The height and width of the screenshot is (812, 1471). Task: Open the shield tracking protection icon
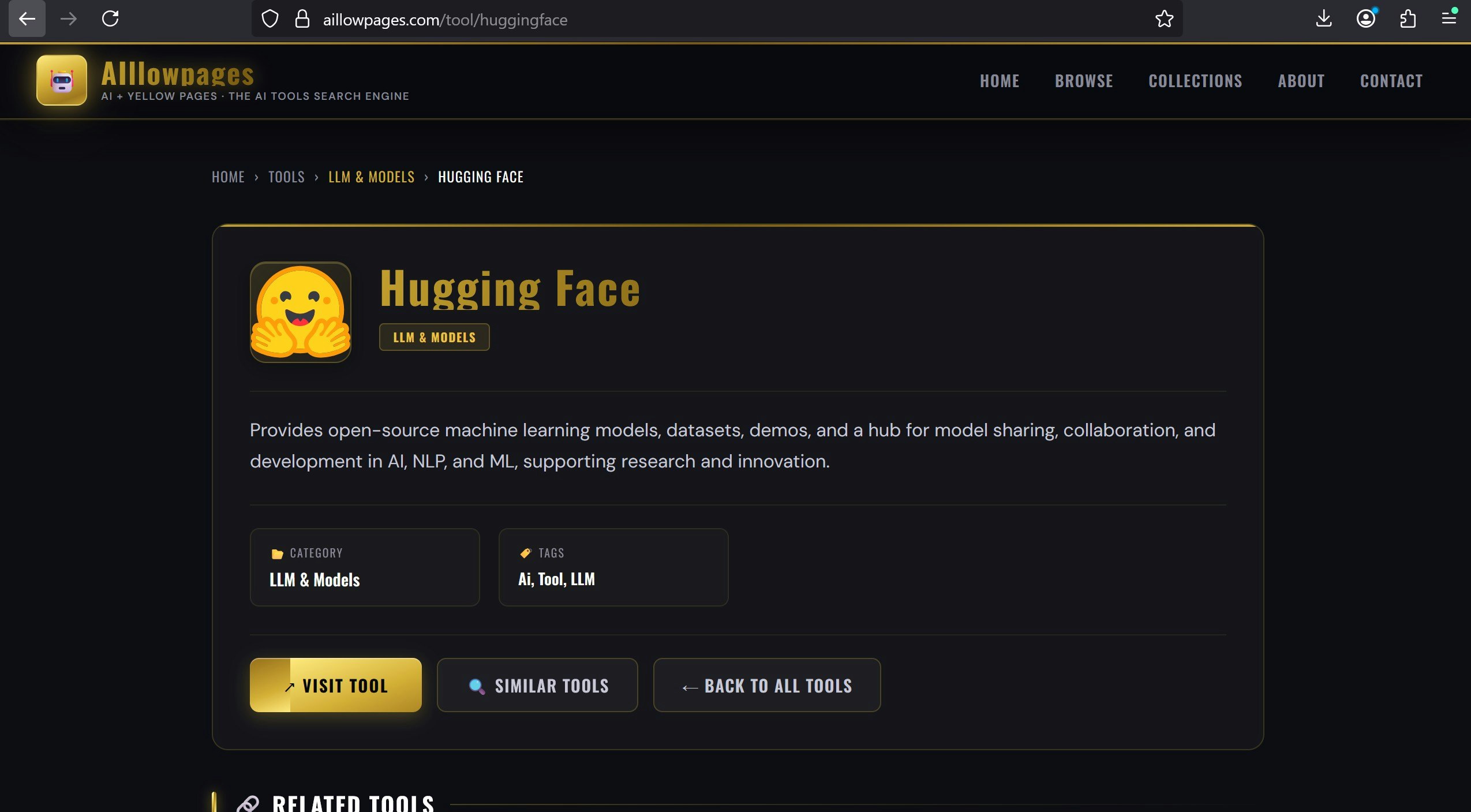(270, 20)
